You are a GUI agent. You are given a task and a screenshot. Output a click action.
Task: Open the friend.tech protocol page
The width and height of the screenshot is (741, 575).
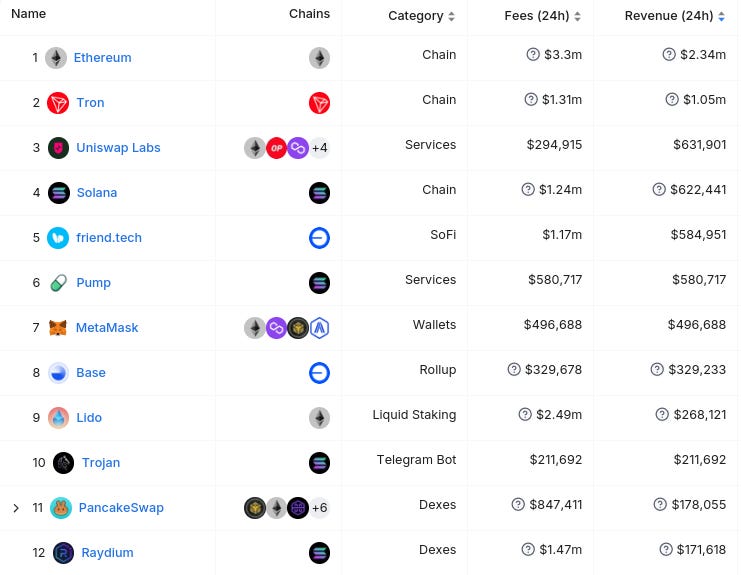click(x=109, y=238)
